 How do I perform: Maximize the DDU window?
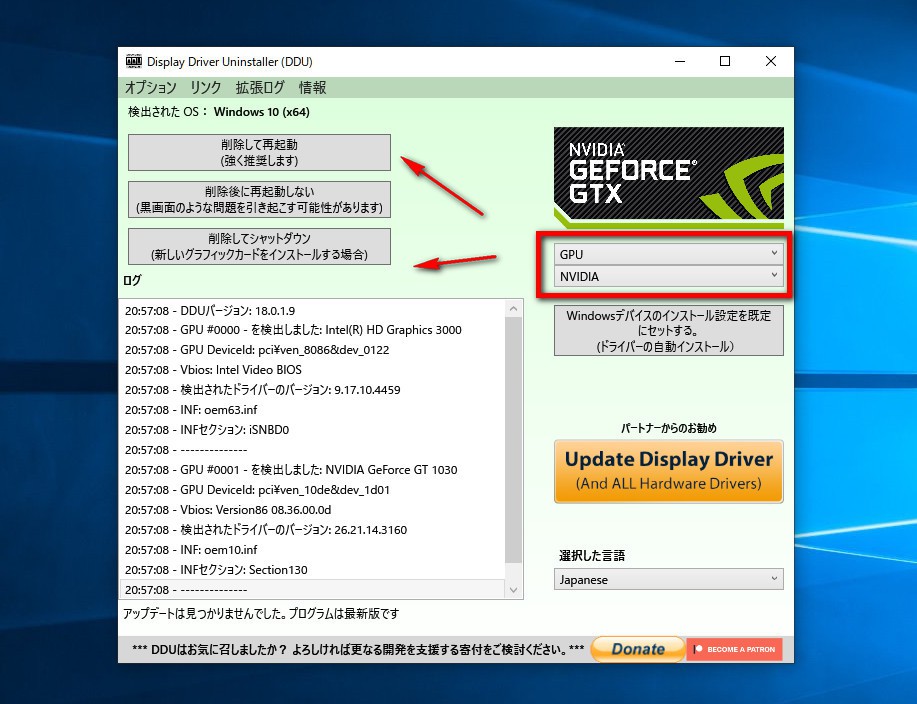pos(725,61)
